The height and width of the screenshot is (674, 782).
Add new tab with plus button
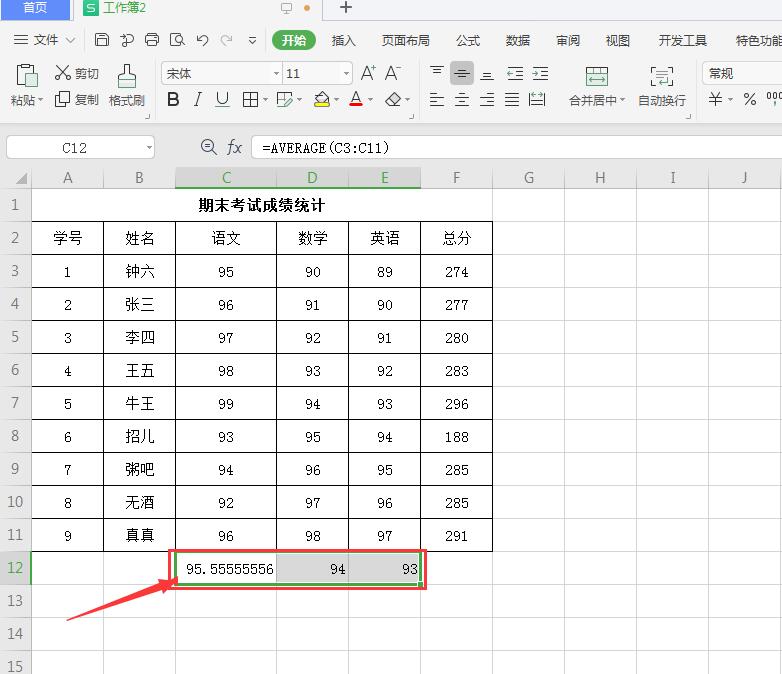[346, 8]
